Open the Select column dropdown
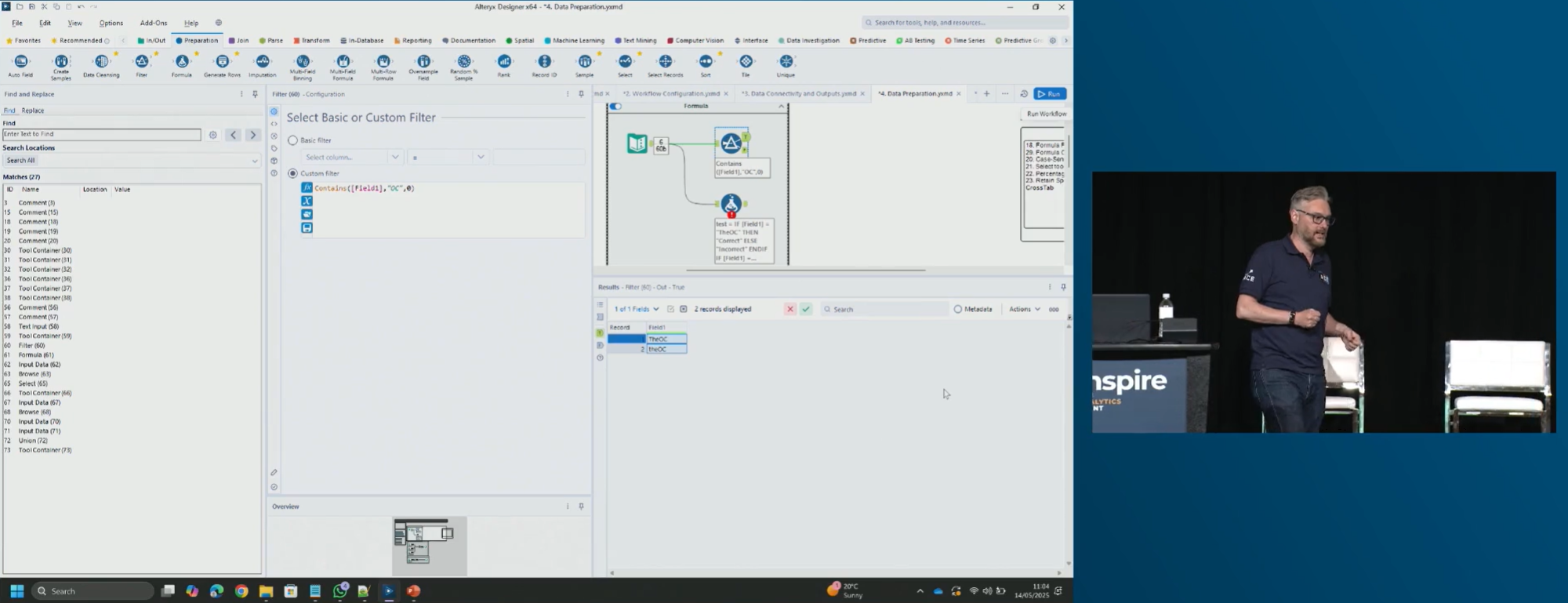This screenshot has width=1568, height=603. tap(352, 158)
